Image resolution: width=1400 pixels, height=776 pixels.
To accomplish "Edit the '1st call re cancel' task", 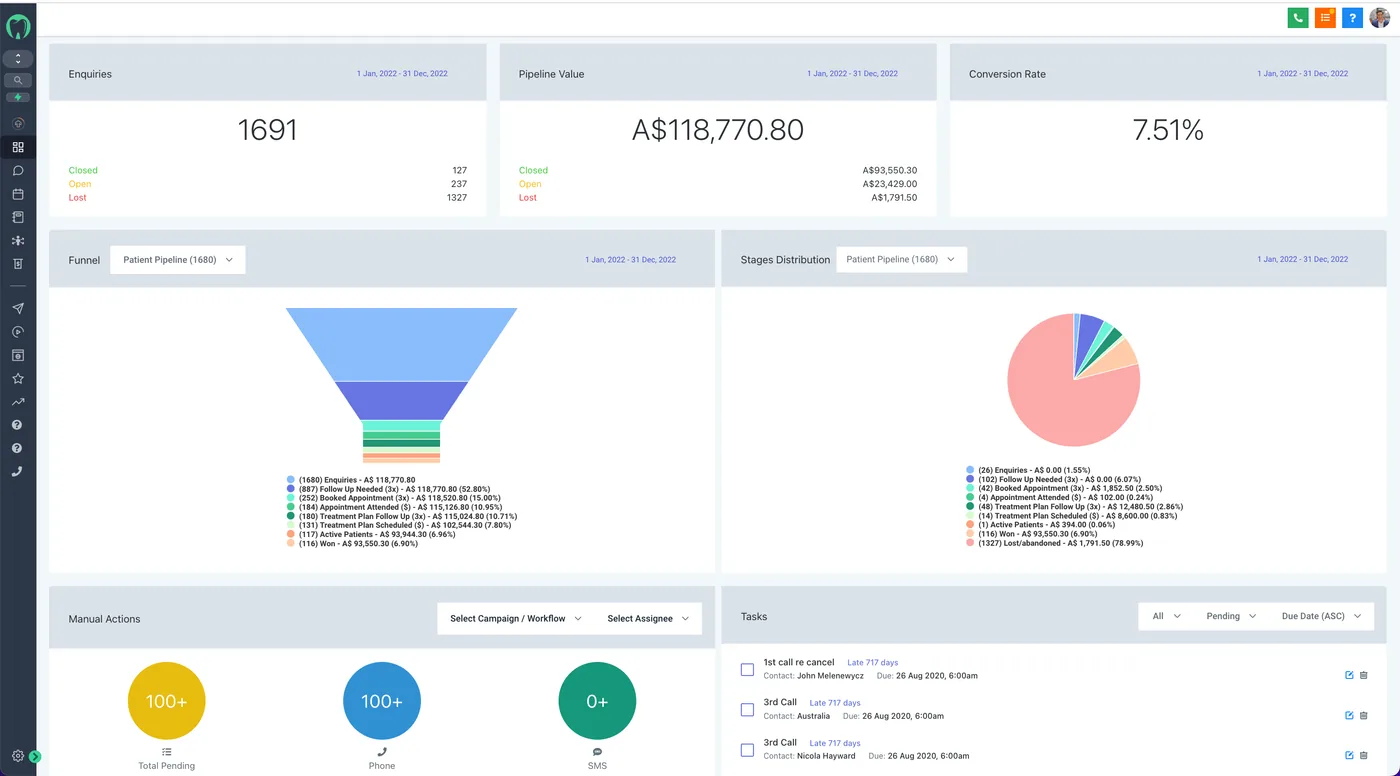I will click(x=1349, y=675).
